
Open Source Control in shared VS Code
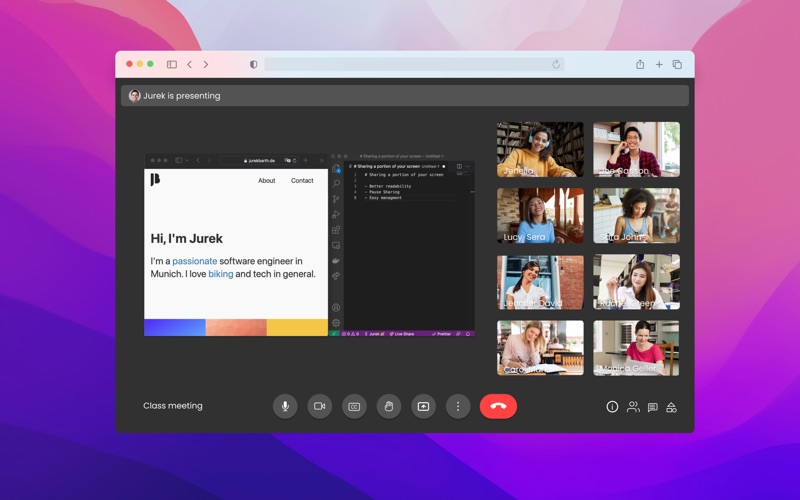336,199
